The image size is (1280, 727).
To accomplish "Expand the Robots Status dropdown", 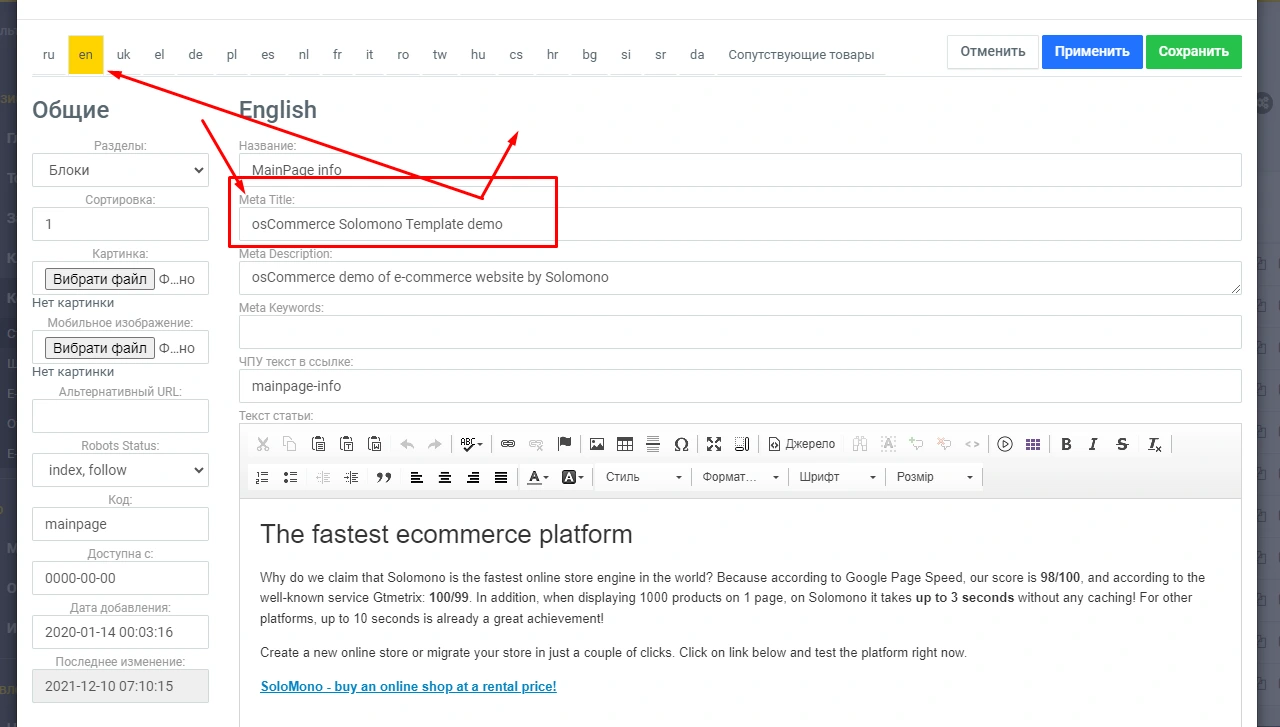I will click(120, 470).
